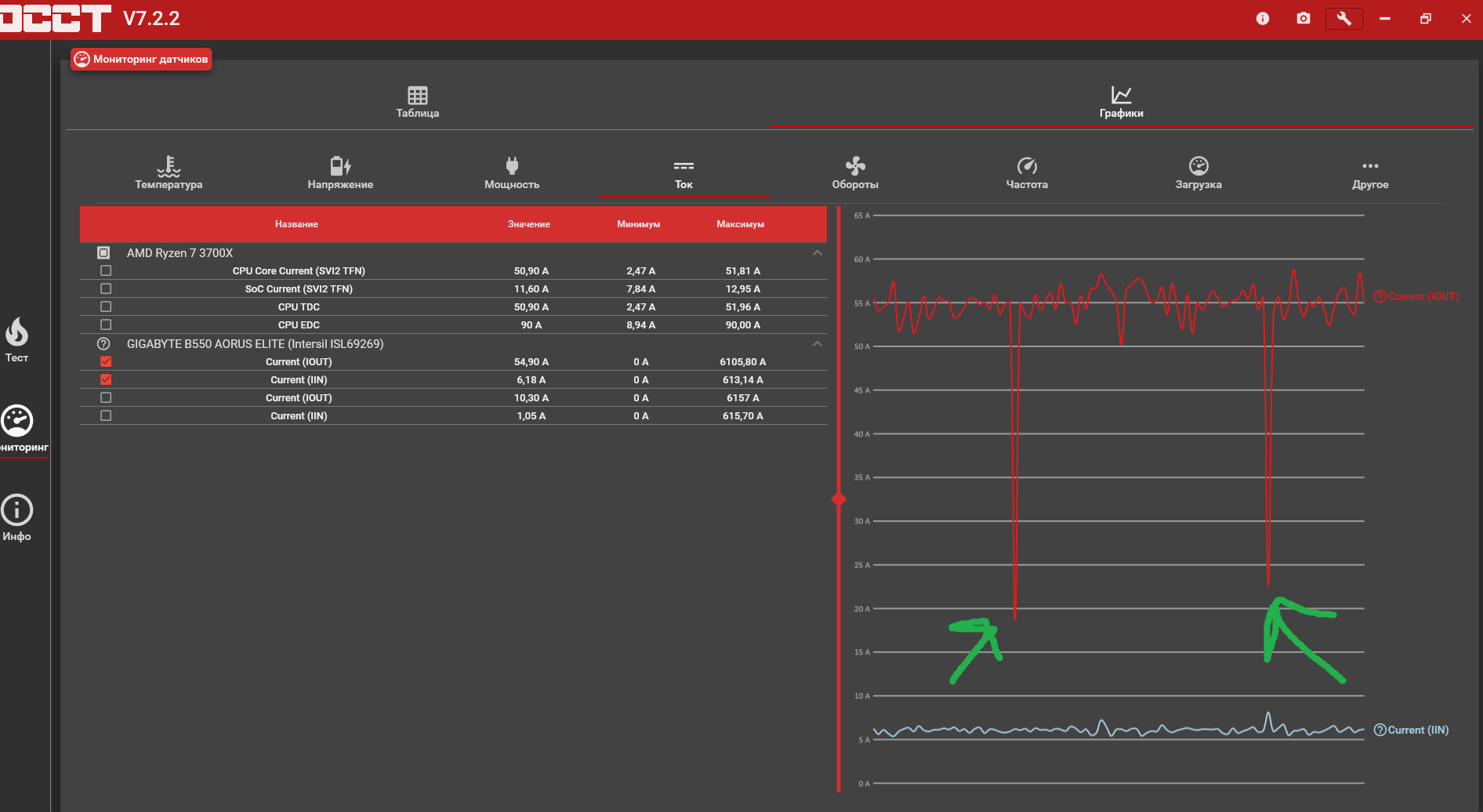Click the red diamond splitter handle
Viewport: 1483px width, 812px height.
(x=839, y=499)
